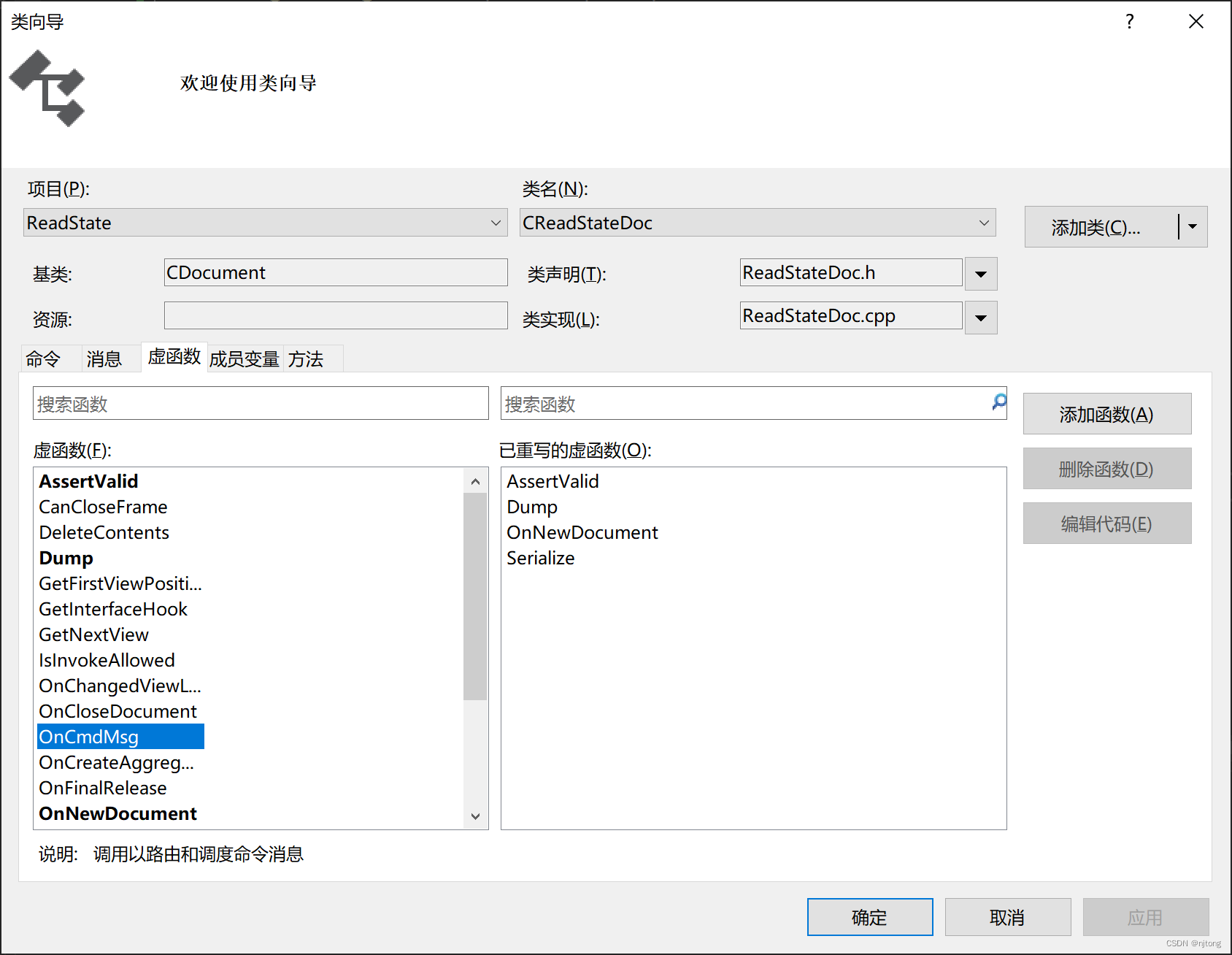Switch to the 成员变量 tab
Viewport: 1232px width, 955px height.
(244, 358)
